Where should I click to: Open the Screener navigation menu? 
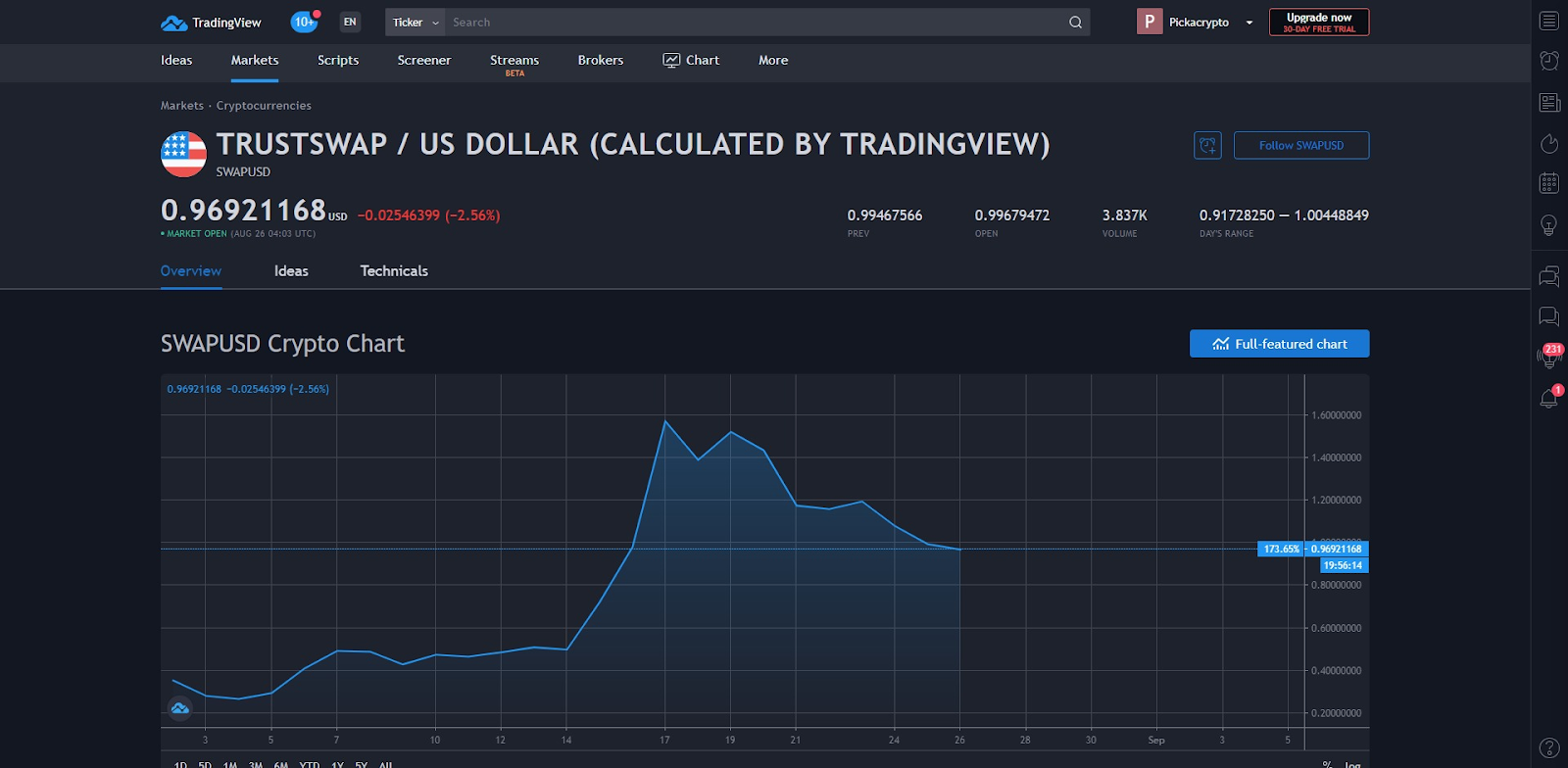point(424,60)
